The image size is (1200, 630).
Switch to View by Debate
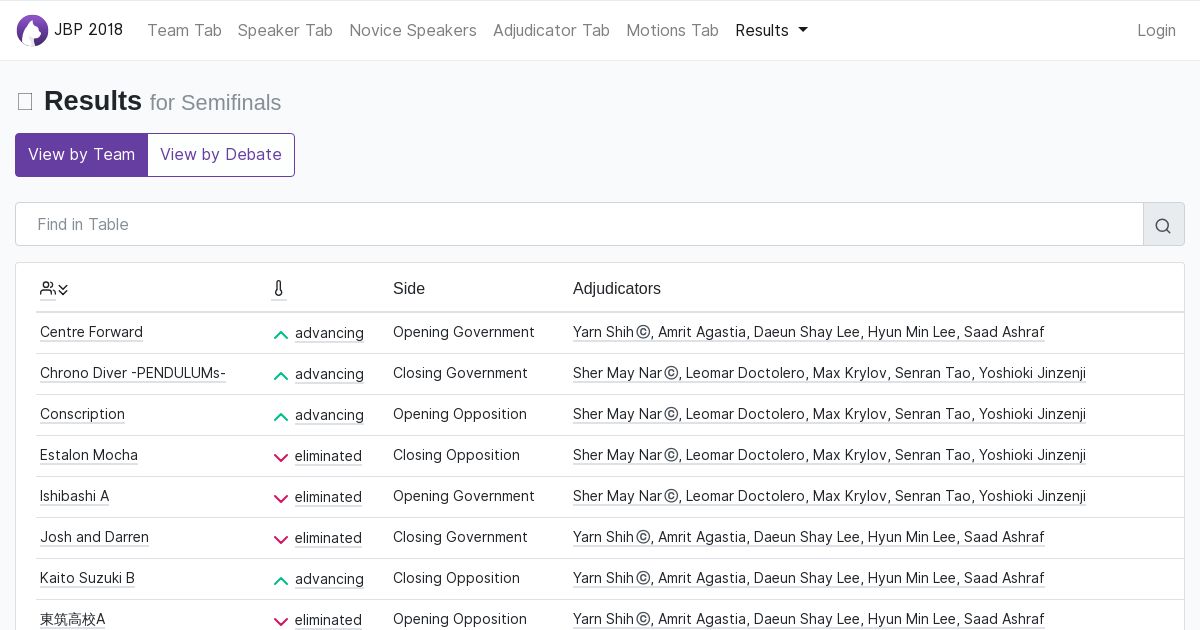[x=221, y=155]
